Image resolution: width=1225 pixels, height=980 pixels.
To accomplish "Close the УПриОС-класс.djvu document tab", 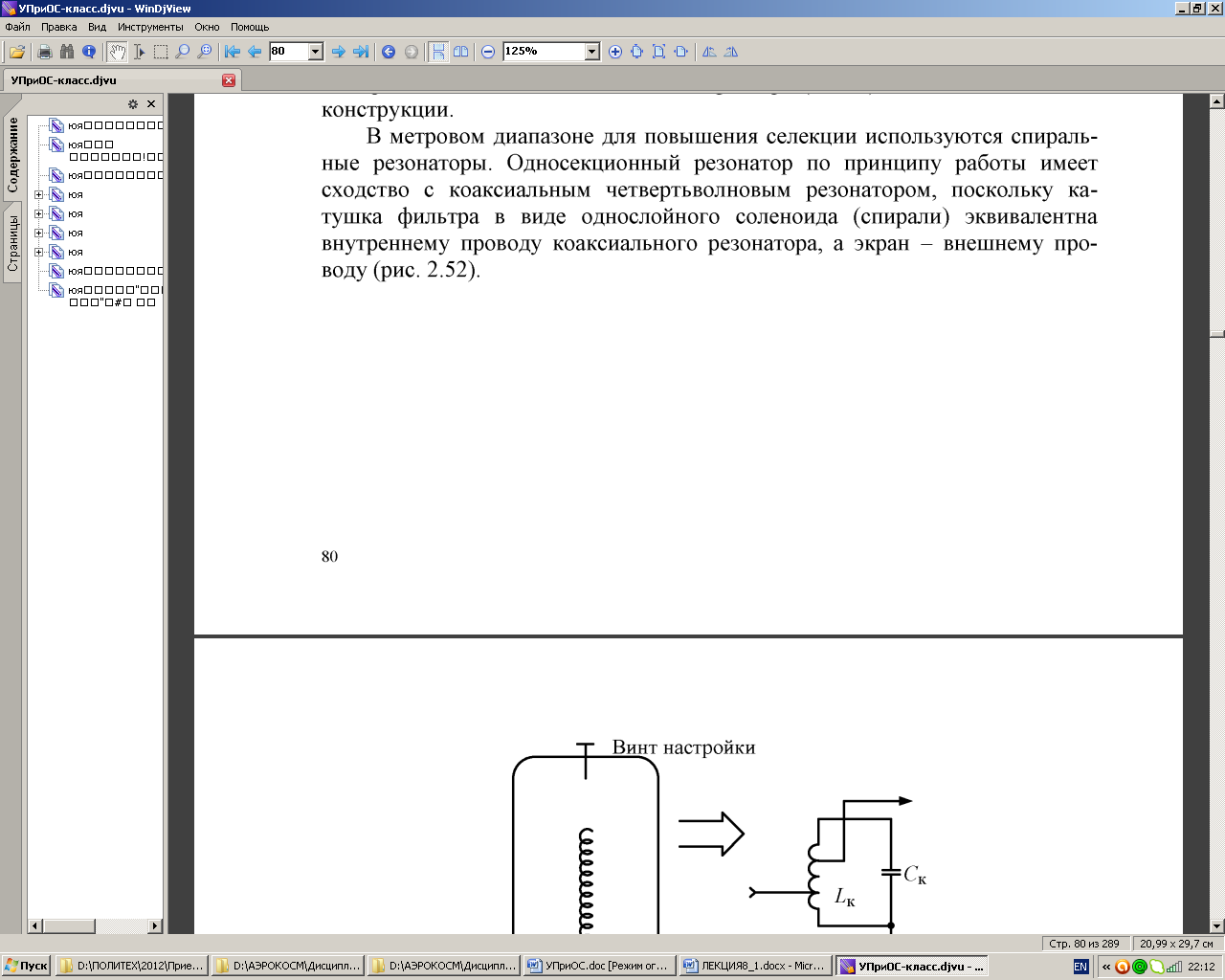I will click(x=229, y=80).
